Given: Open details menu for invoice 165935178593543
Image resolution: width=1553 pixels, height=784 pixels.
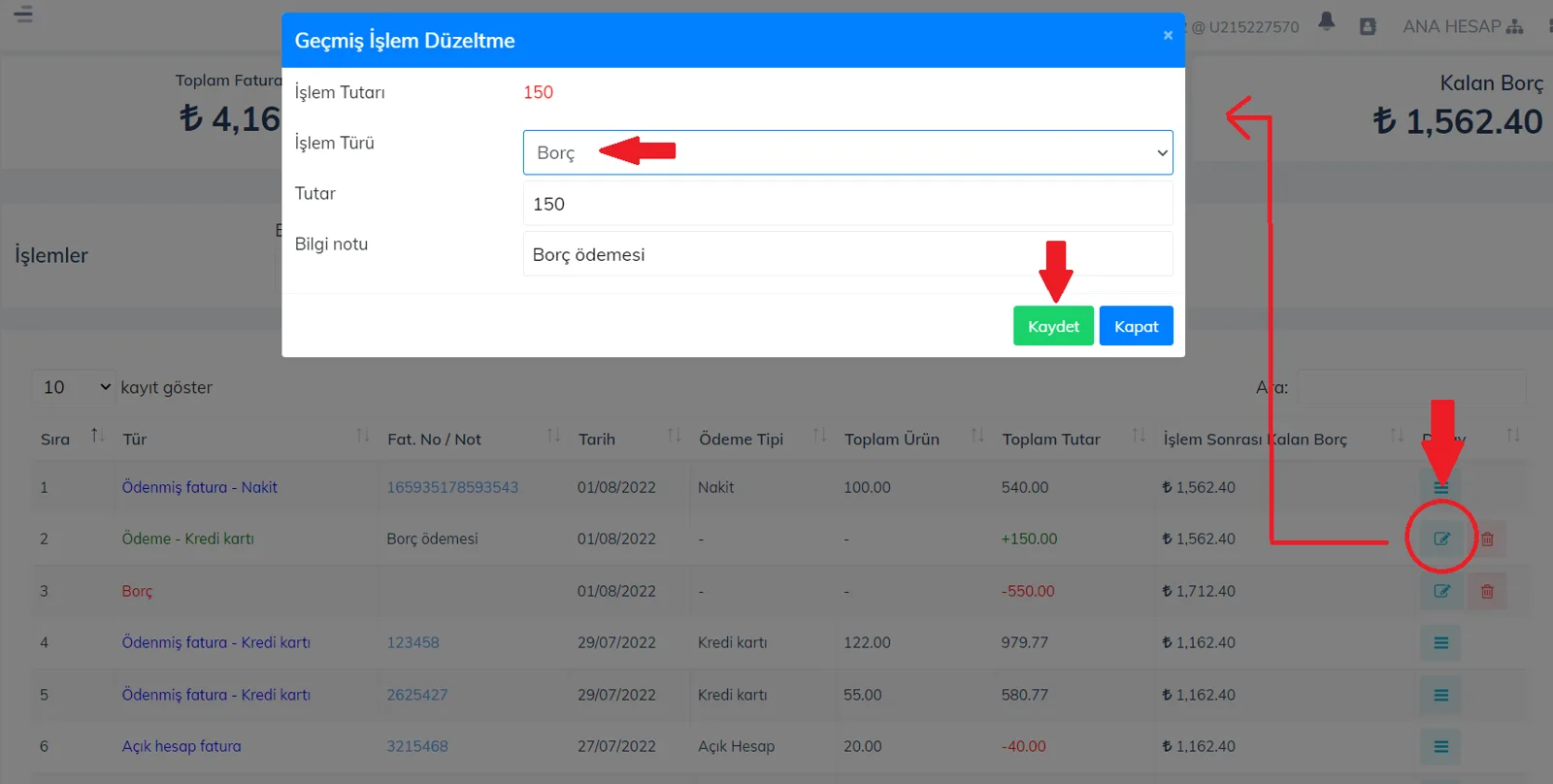Looking at the screenshot, I should pos(1441,487).
